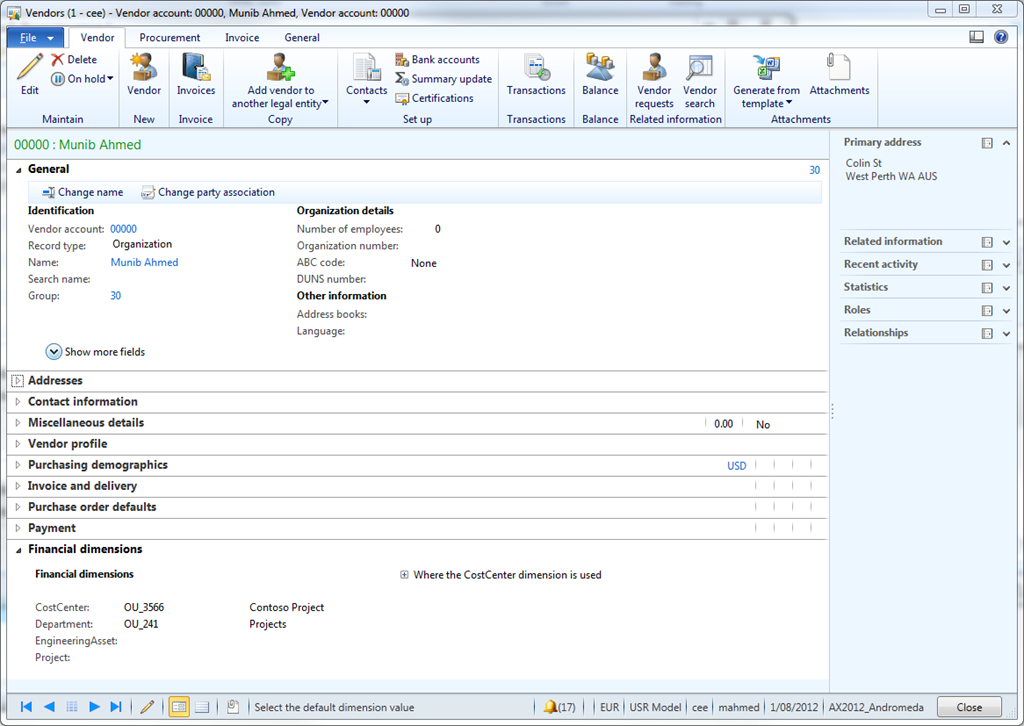This screenshot has height=726, width=1024.
Task: Expand Contact information section
Action: click(x=18, y=402)
